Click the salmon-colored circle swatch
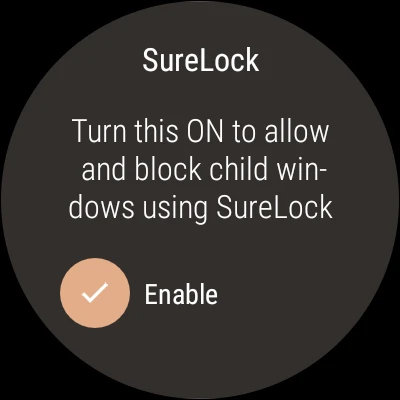The height and width of the screenshot is (400, 400). coord(95,293)
